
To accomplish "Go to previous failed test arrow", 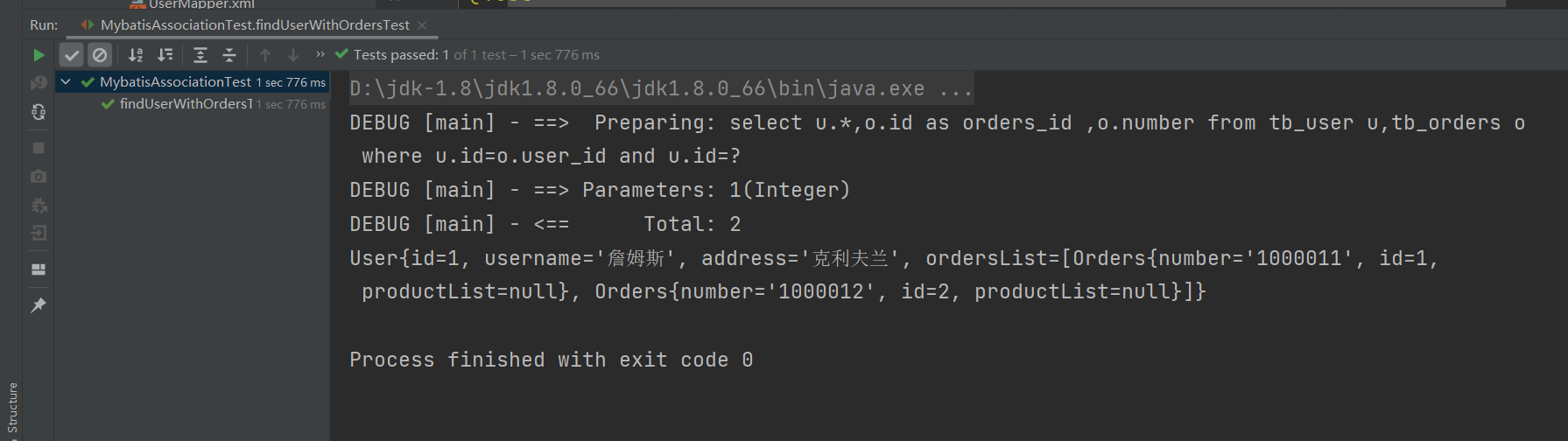I will 265,55.
